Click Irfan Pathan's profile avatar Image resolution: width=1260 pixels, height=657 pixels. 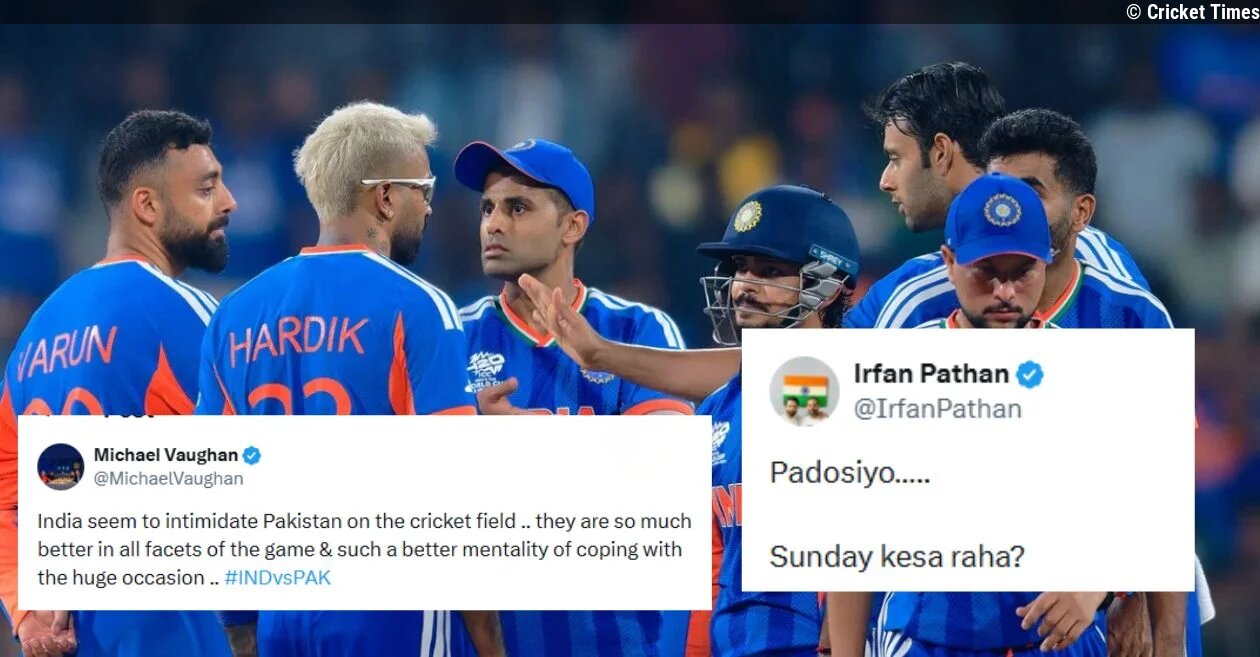805,391
